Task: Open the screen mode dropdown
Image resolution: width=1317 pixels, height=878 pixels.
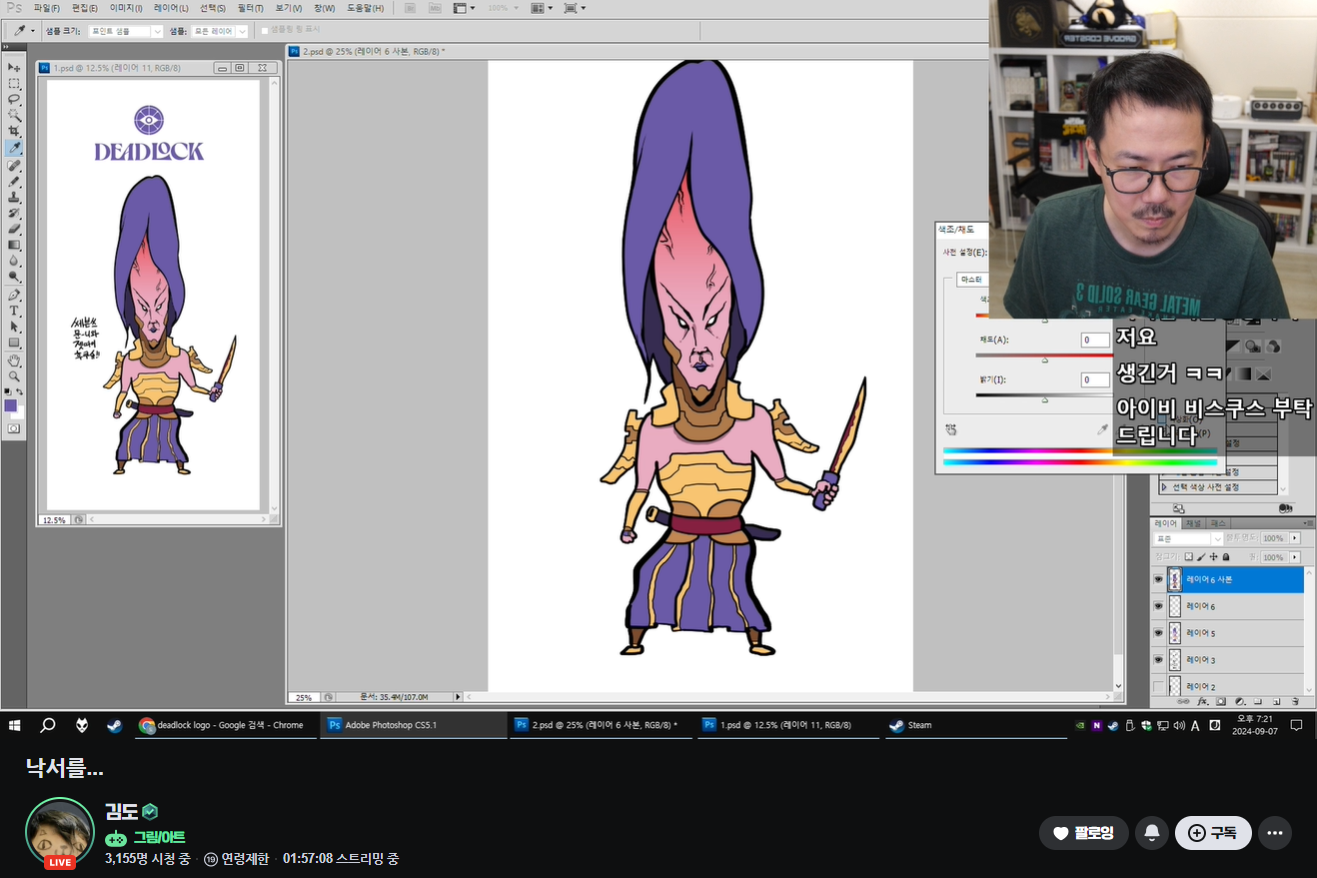Action: tap(574, 8)
